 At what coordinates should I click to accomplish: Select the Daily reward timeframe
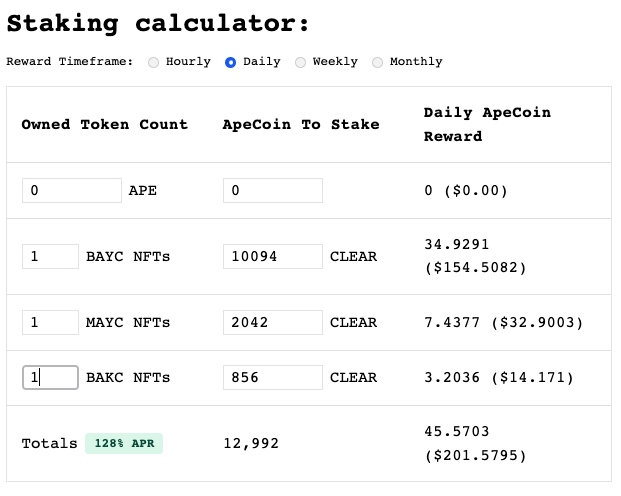pyautogui.click(x=230, y=63)
